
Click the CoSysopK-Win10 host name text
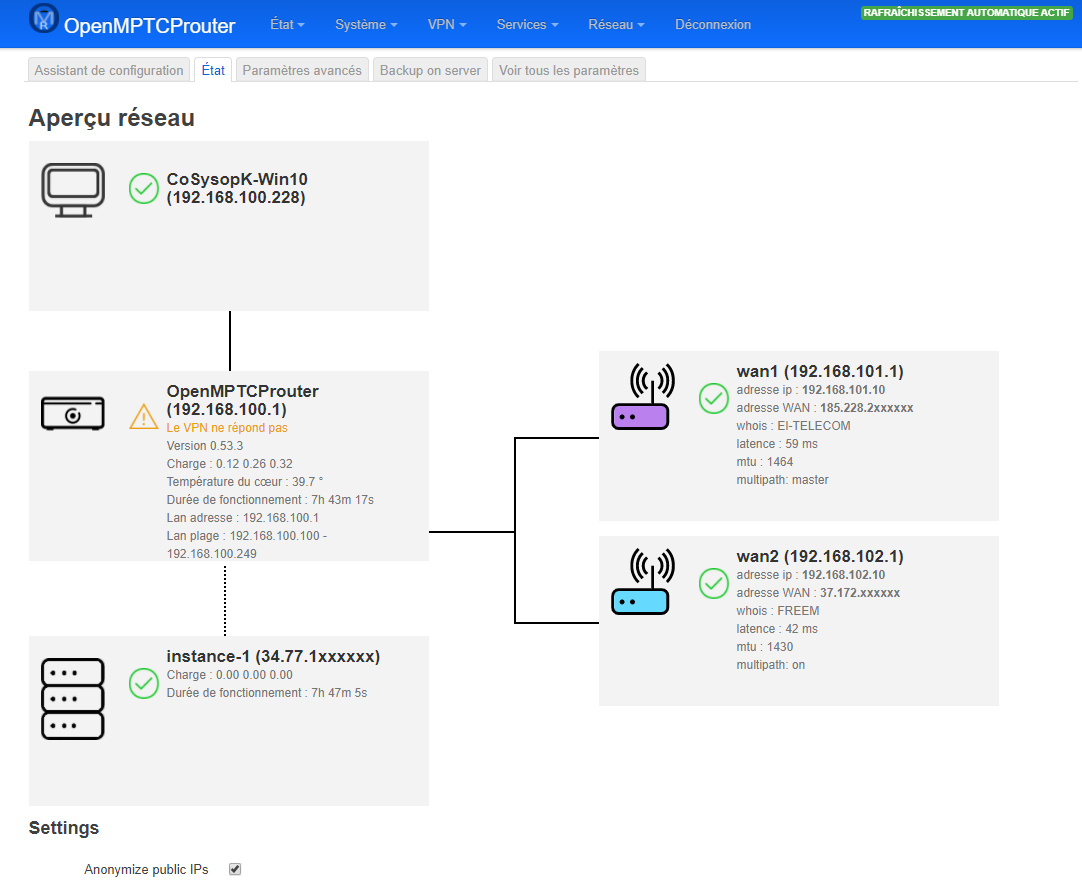pyautogui.click(x=237, y=179)
